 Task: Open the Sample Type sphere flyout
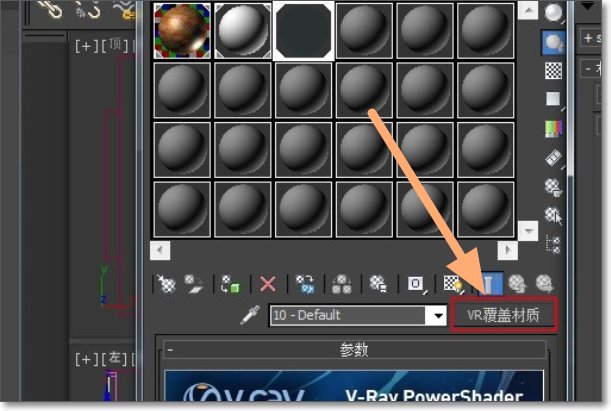pos(553,12)
